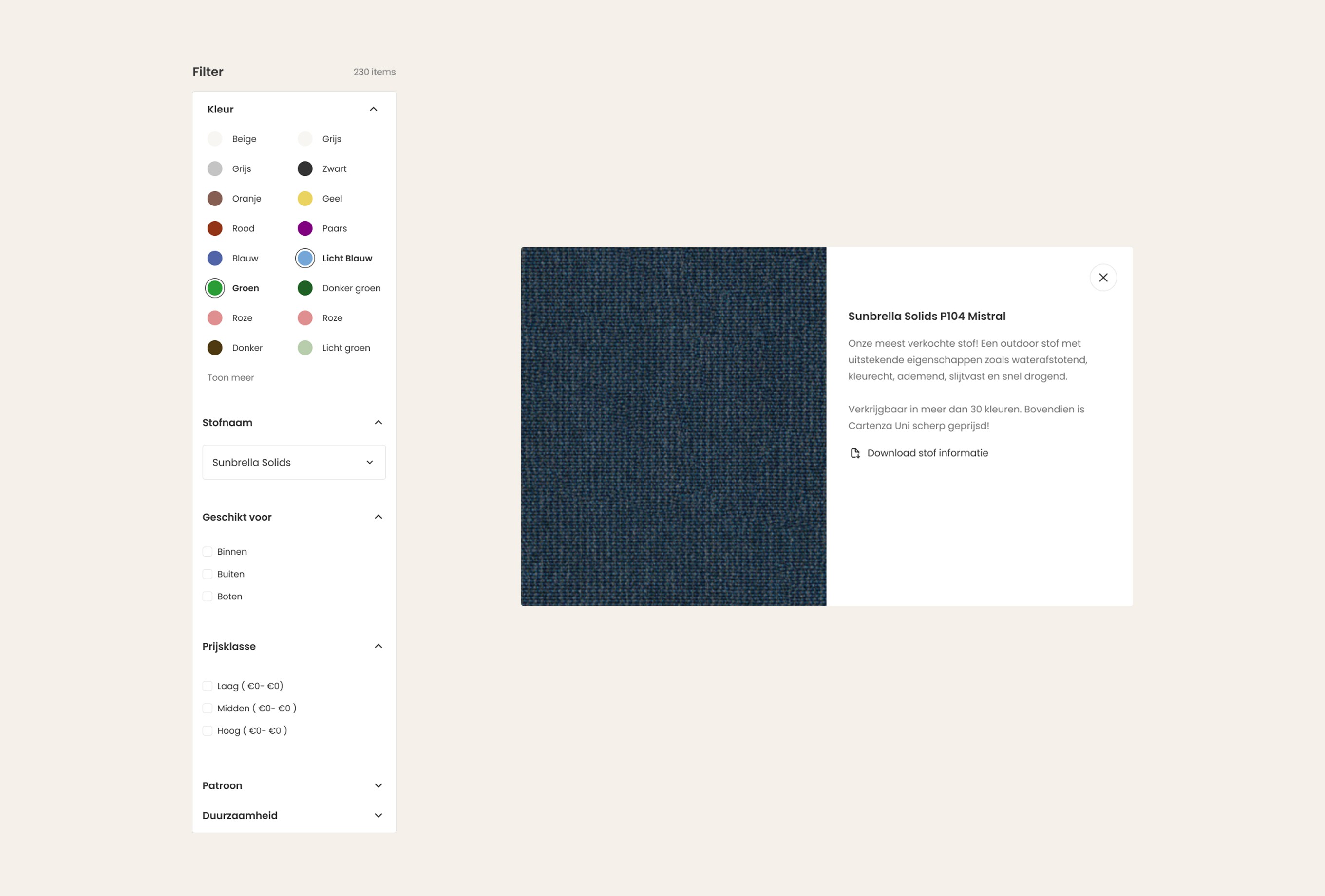
Task: Expand the Patroon filter section
Action: coord(378,785)
